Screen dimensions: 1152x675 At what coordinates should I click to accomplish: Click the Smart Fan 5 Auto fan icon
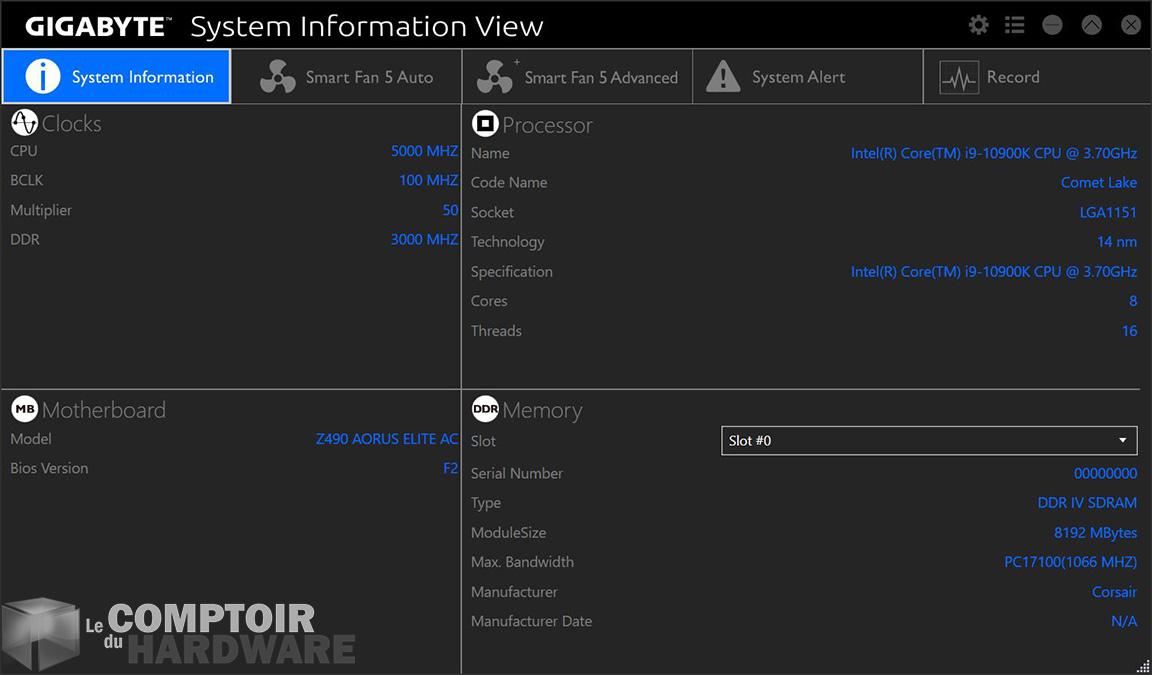pyautogui.click(x=278, y=77)
